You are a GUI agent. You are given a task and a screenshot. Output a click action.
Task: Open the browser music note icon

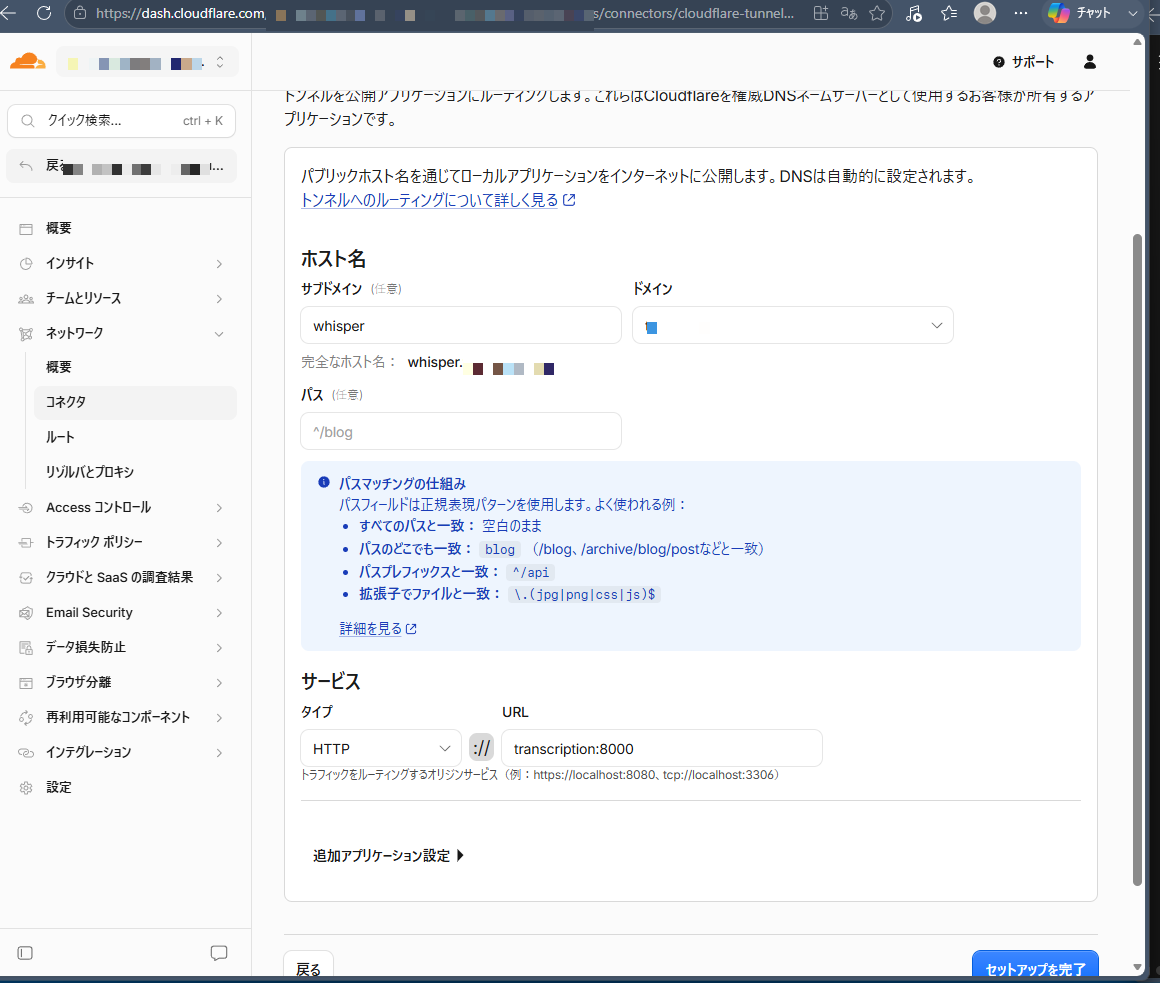point(914,13)
